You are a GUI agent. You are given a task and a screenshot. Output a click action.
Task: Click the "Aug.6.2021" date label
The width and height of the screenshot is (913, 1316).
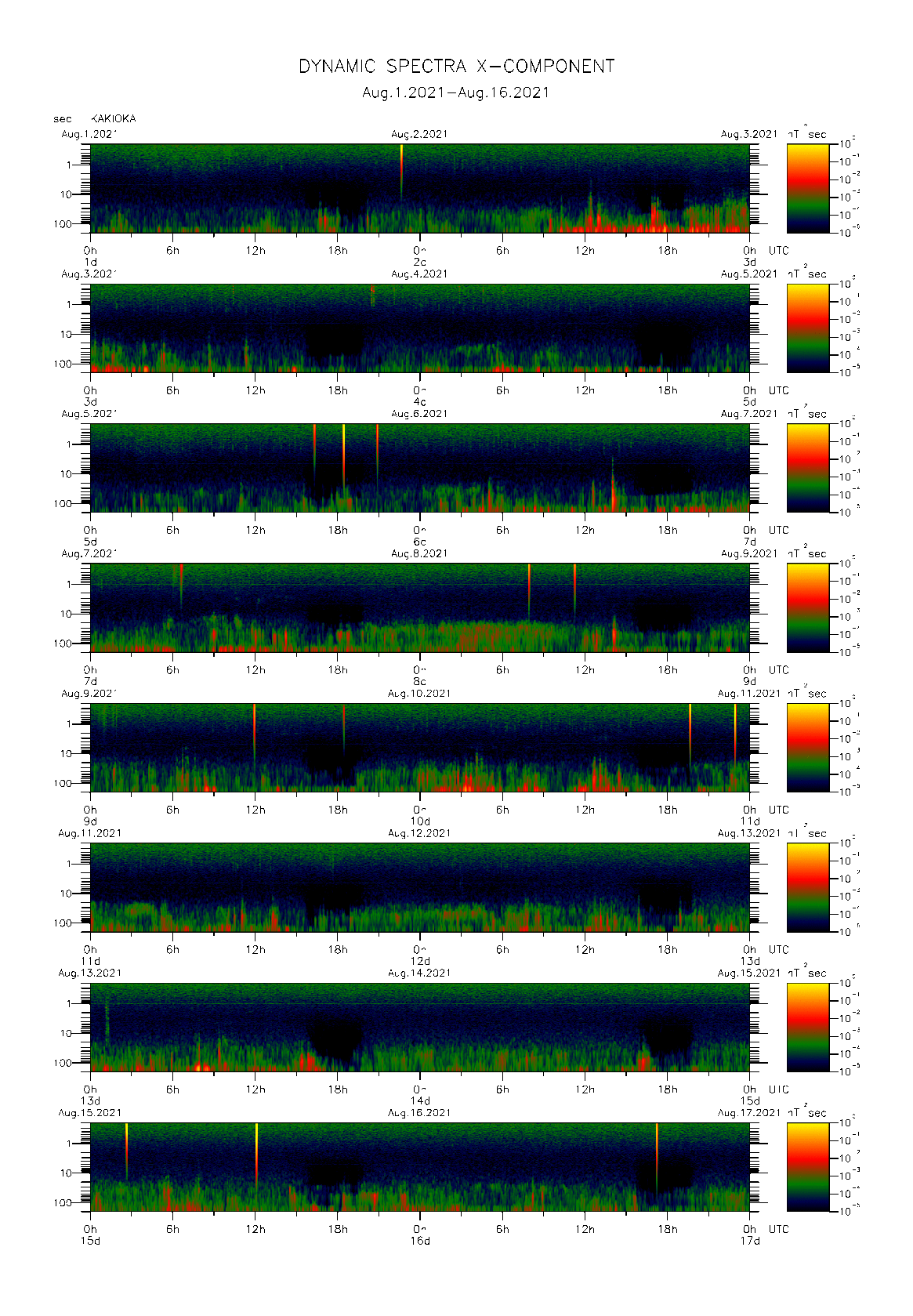coord(419,414)
